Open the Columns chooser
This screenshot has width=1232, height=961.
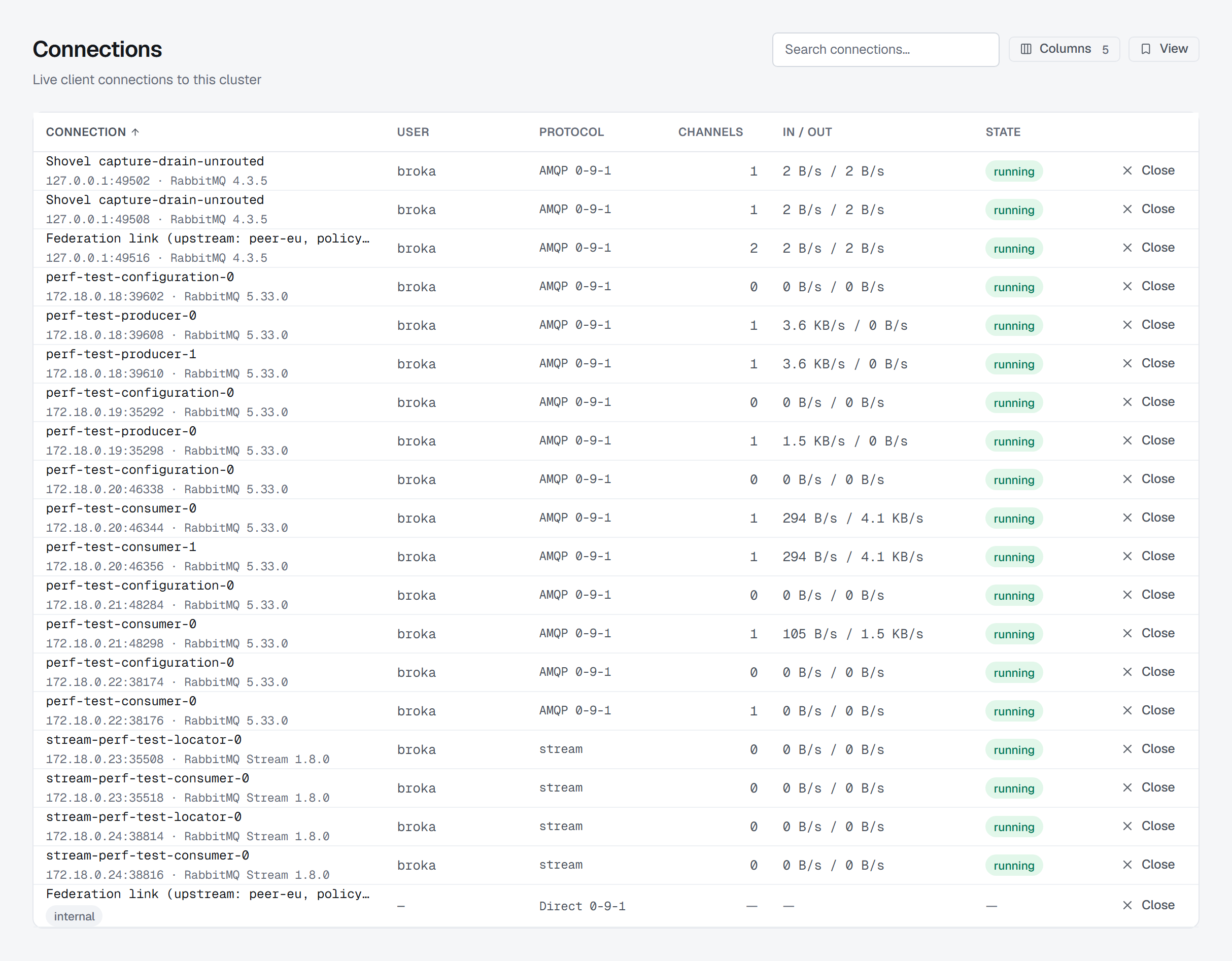(x=1064, y=49)
